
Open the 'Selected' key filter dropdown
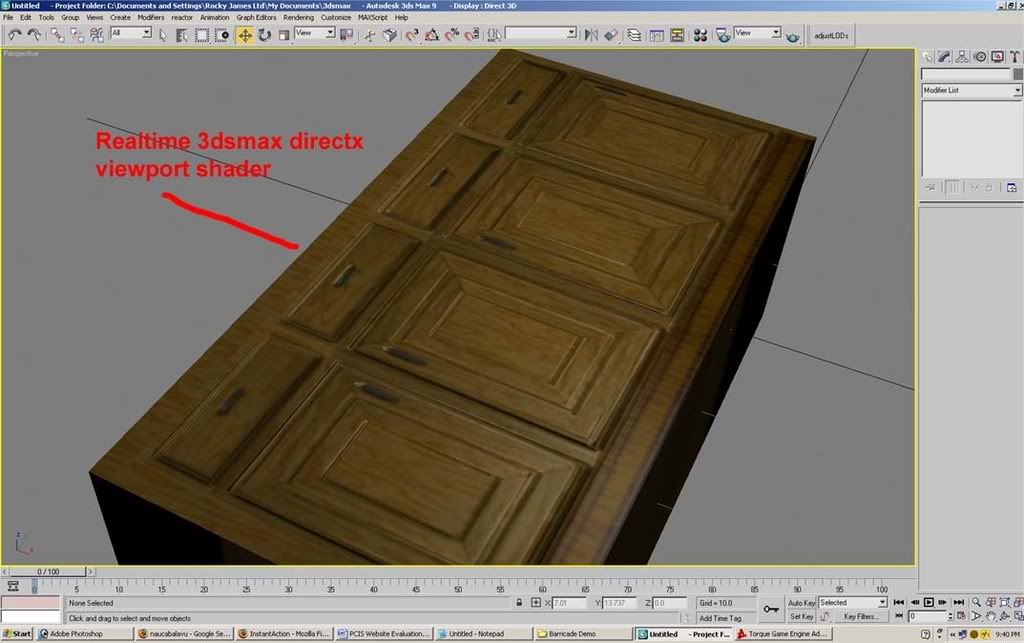pos(852,603)
